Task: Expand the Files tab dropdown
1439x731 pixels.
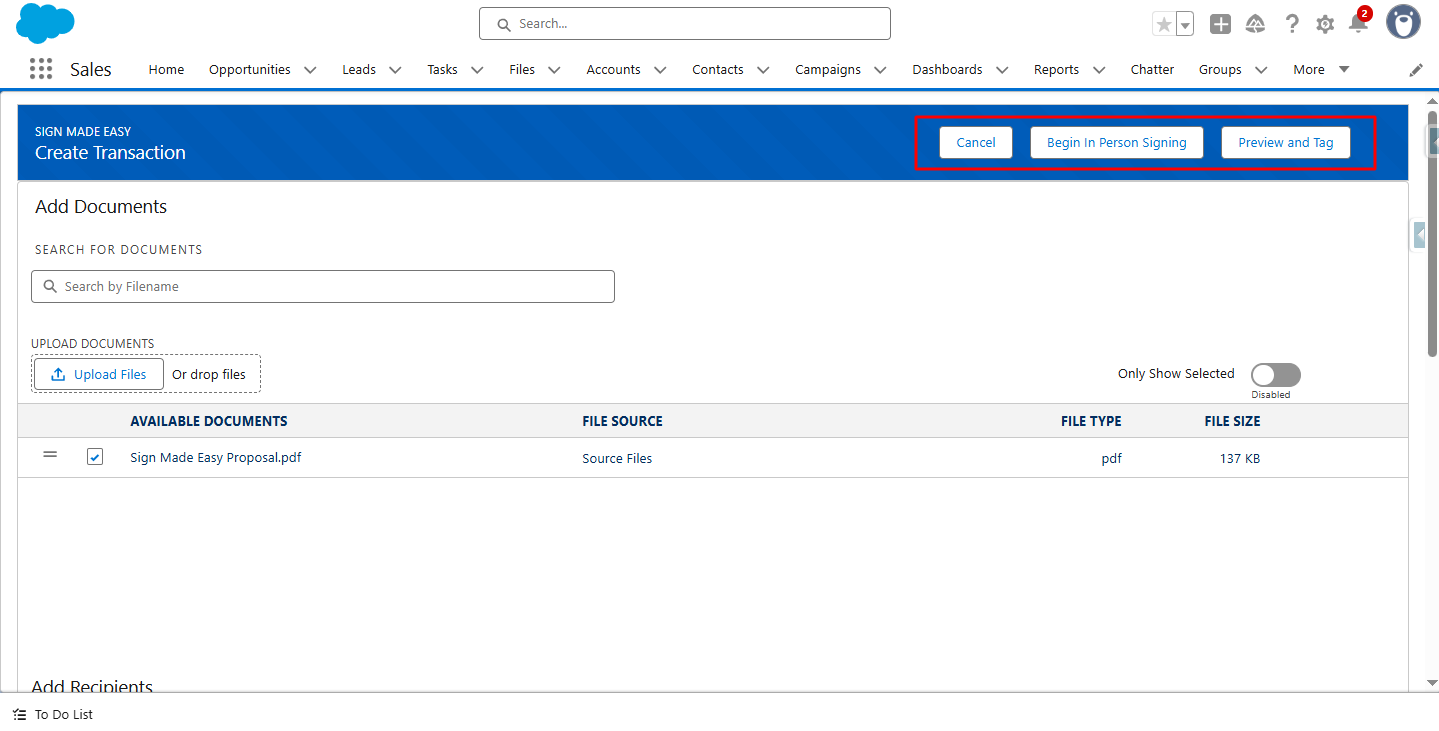Action: click(x=554, y=70)
